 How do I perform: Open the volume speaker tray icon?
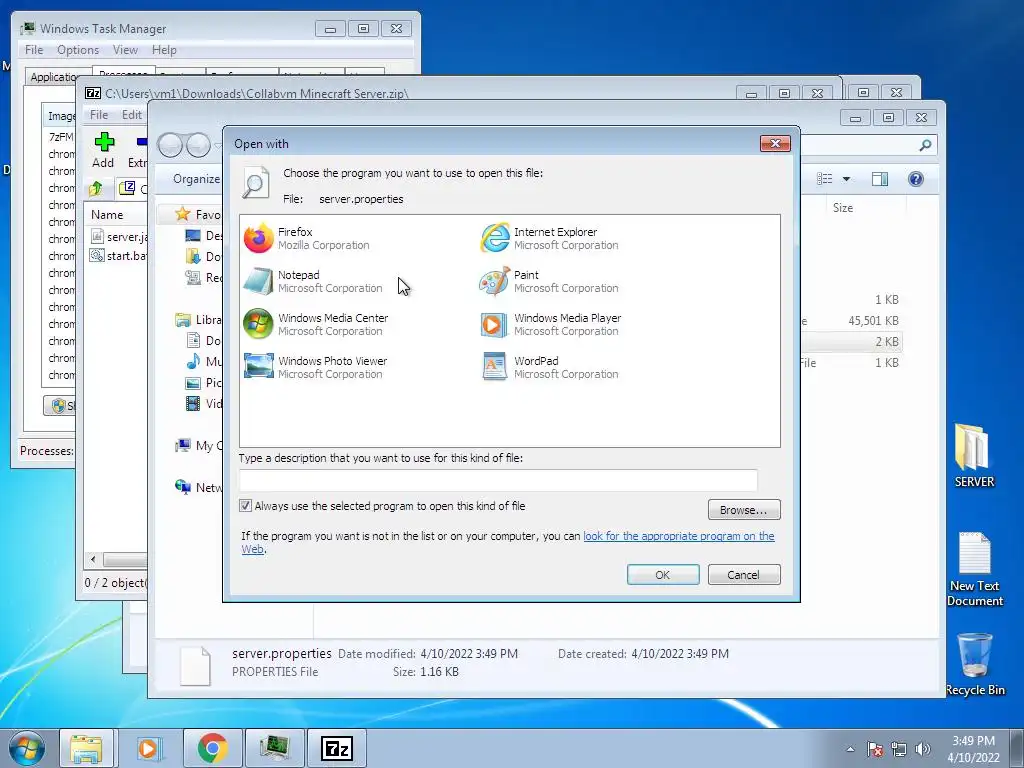(923, 749)
